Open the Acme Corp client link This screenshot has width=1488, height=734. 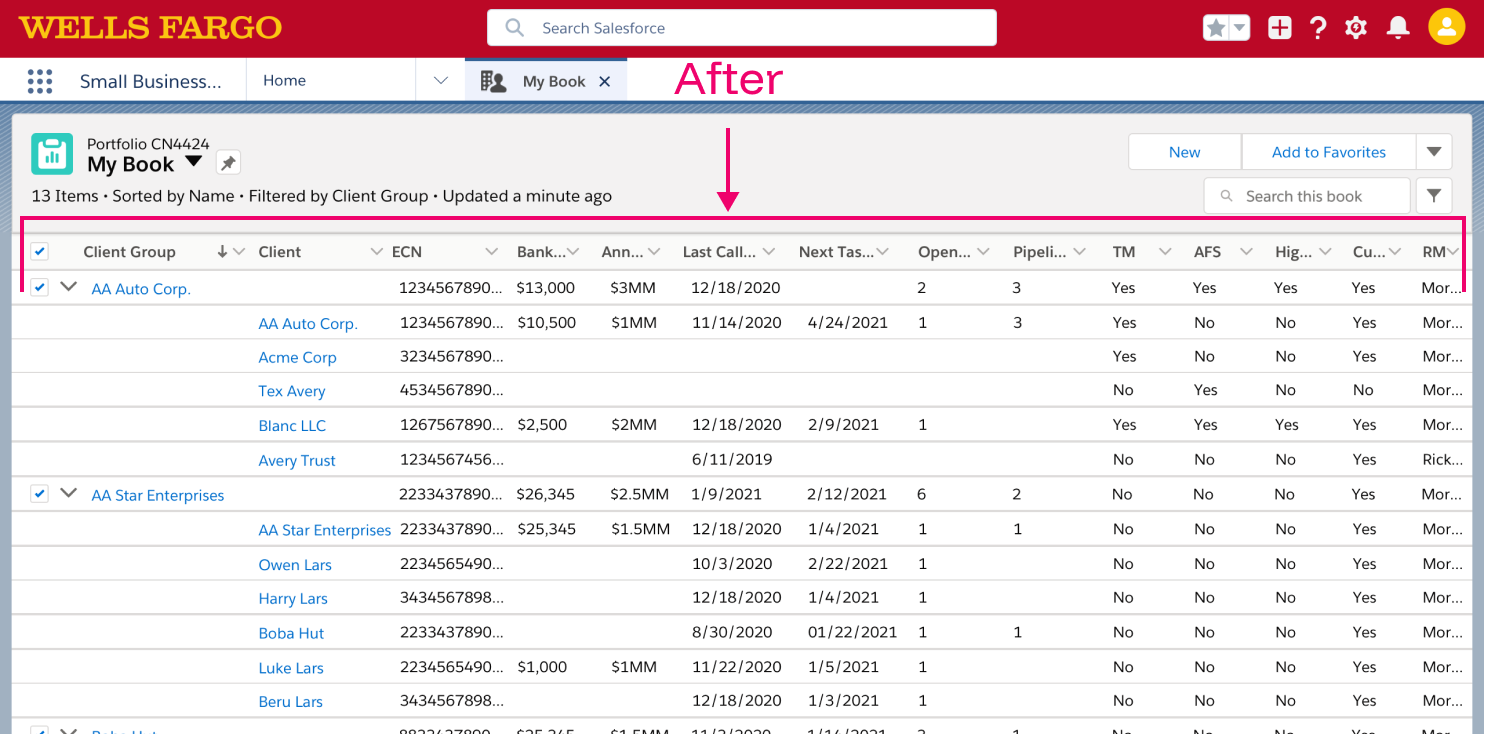297,357
